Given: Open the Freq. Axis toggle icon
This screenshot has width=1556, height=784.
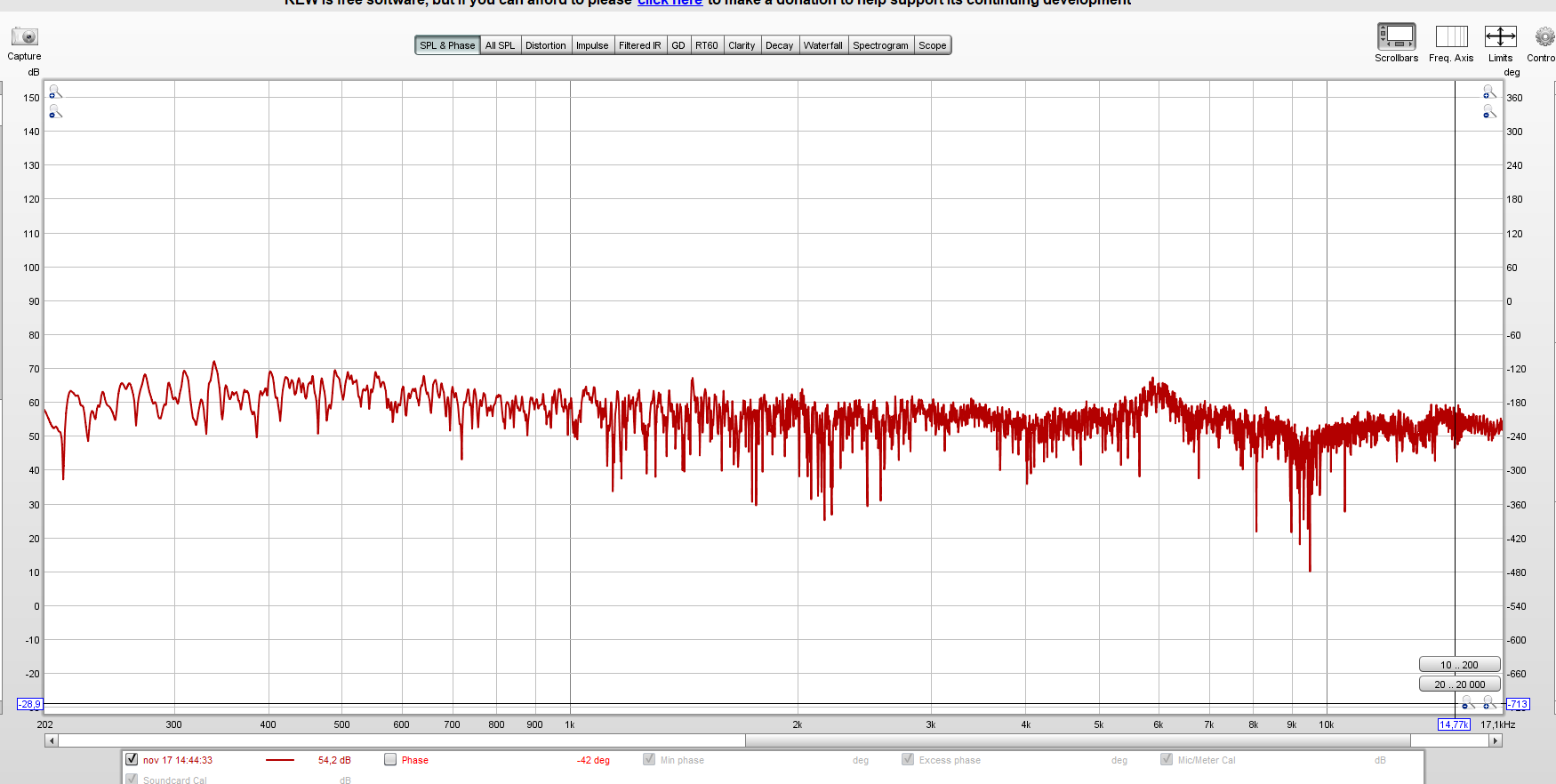Looking at the screenshot, I should [1451, 36].
